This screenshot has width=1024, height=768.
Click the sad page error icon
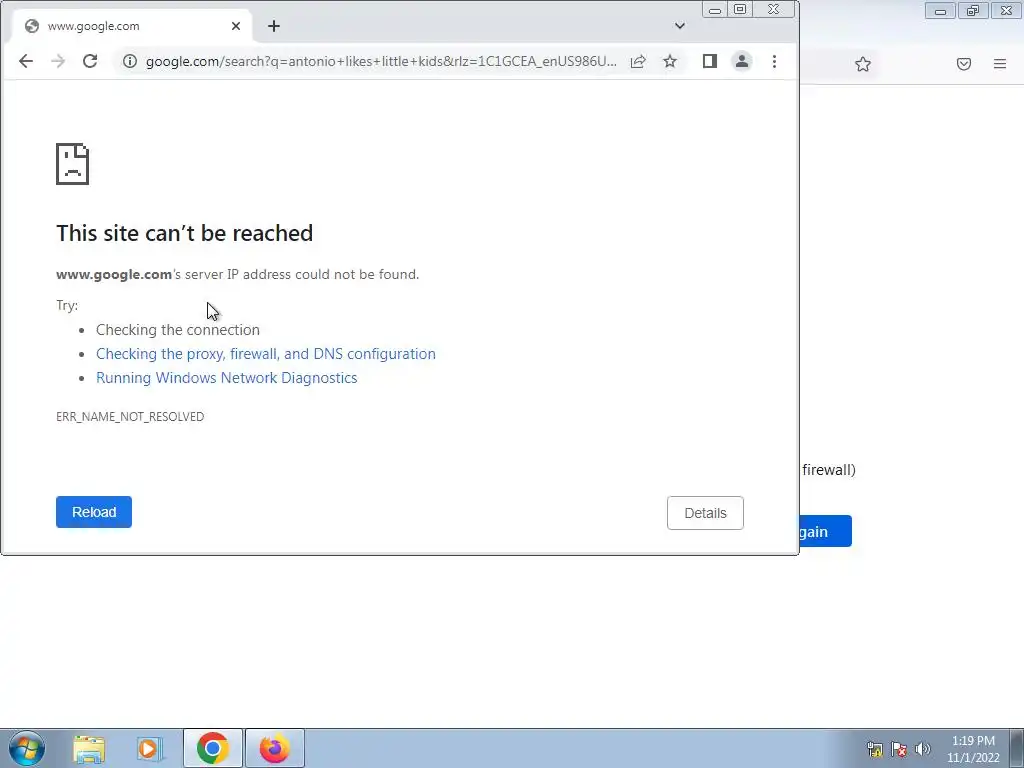coord(72,164)
